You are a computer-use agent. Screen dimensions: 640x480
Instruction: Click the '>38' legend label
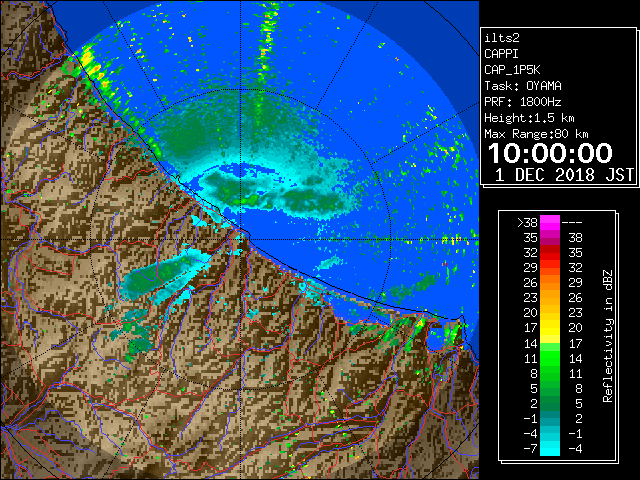[x=527, y=223]
